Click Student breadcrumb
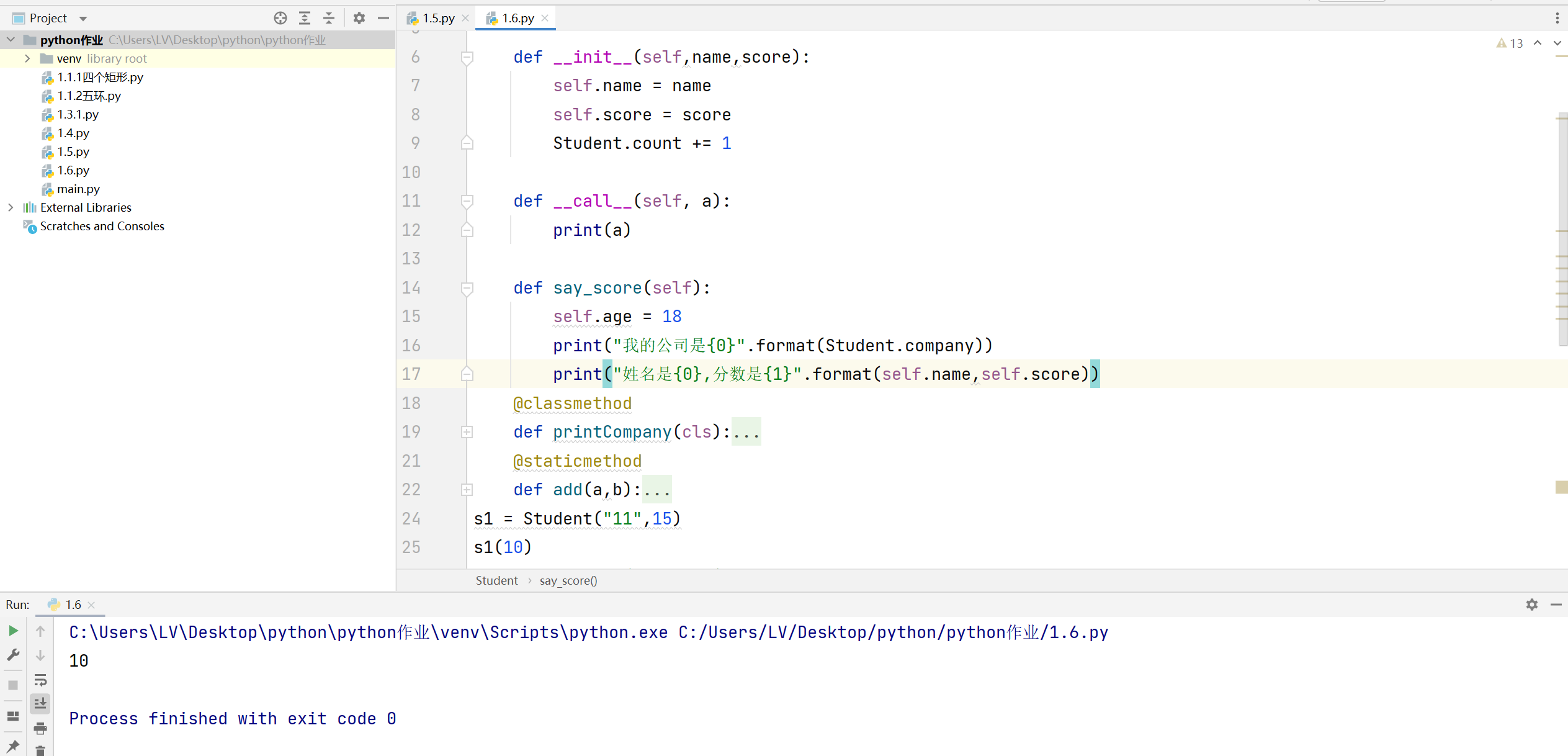Image resolution: width=1568 pixels, height=756 pixels. (x=496, y=580)
